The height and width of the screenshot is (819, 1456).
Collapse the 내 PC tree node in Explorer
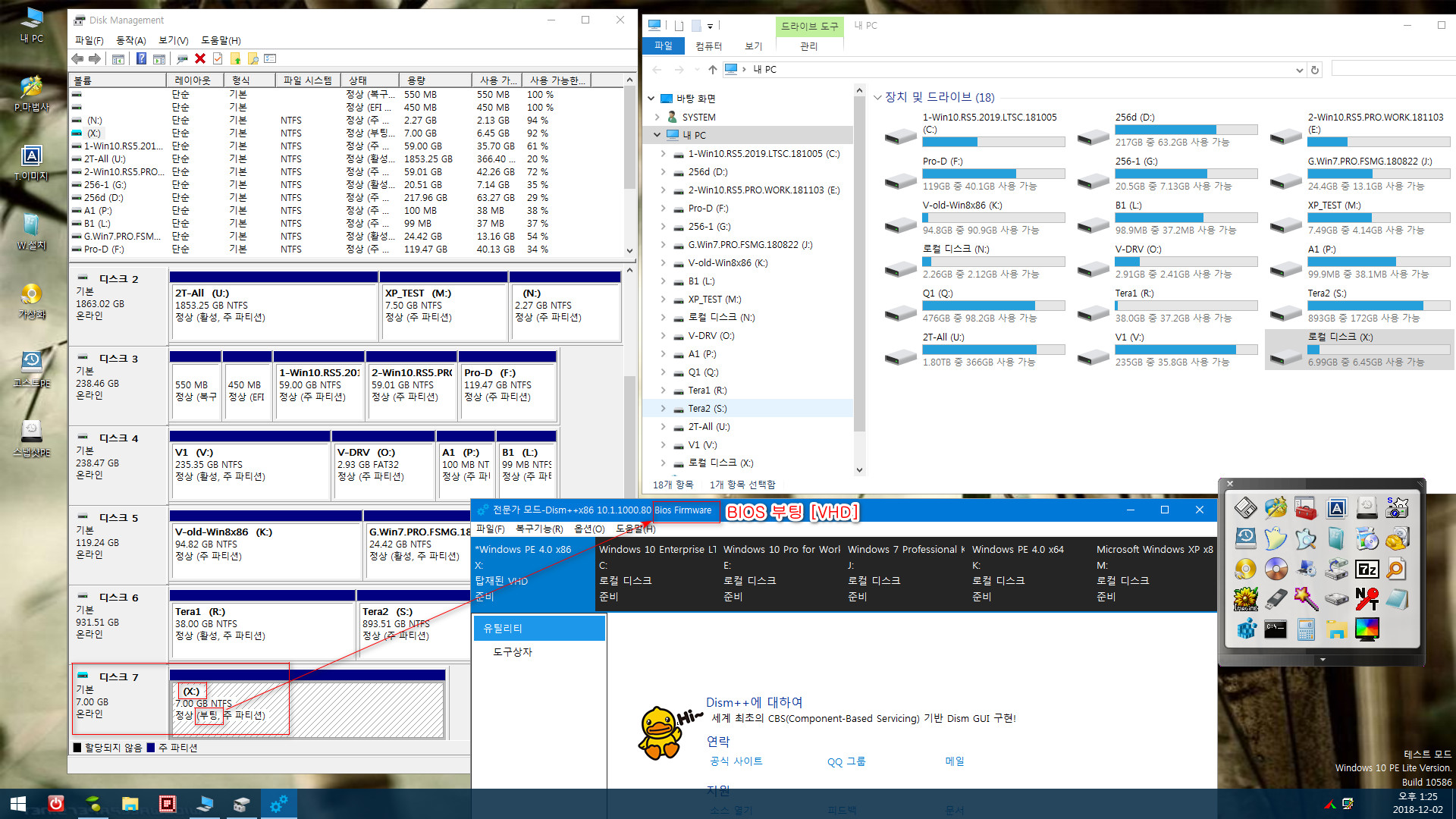point(657,135)
